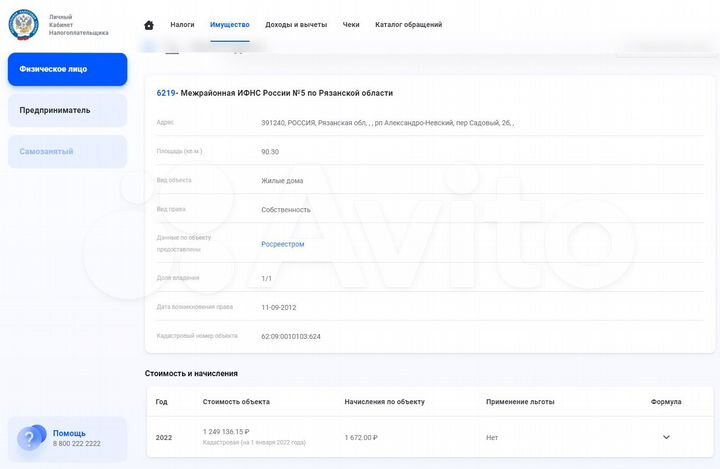Image resolution: width=720 pixels, height=469 pixels.
Task: Click the Federal Tax Service logo emblem
Action: point(22,23)
